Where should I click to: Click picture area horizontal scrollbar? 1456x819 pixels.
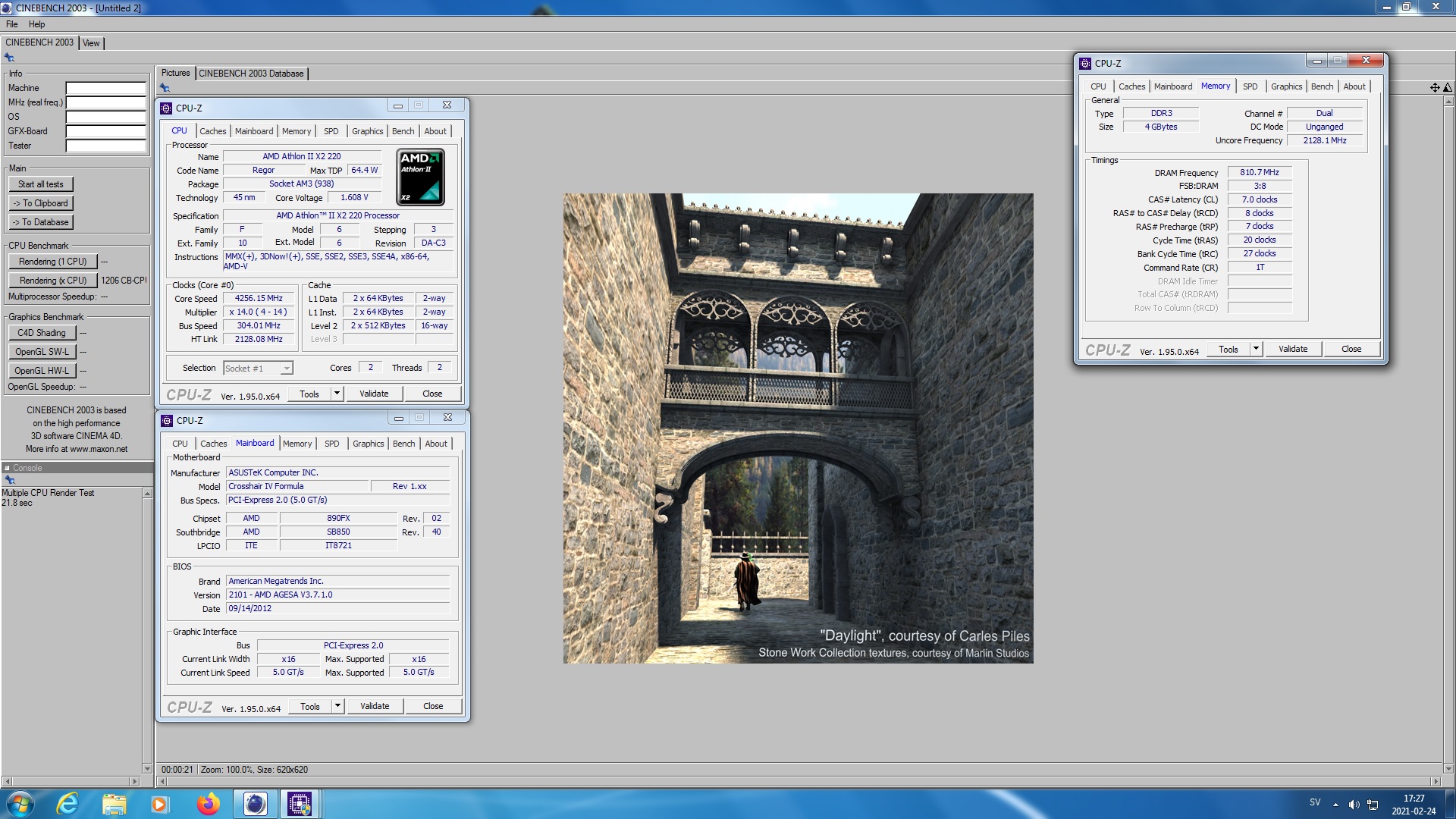coord(798,781)
